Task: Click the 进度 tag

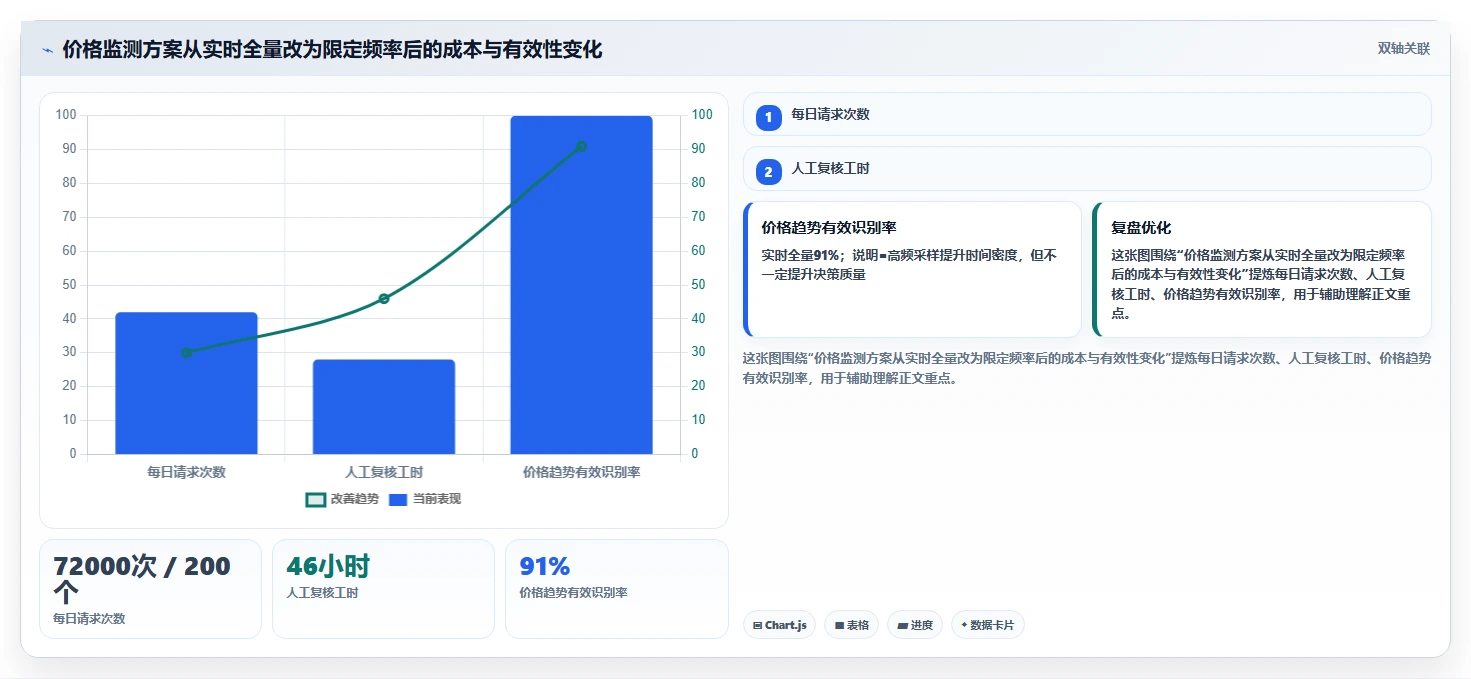Action: coord(915,625)
